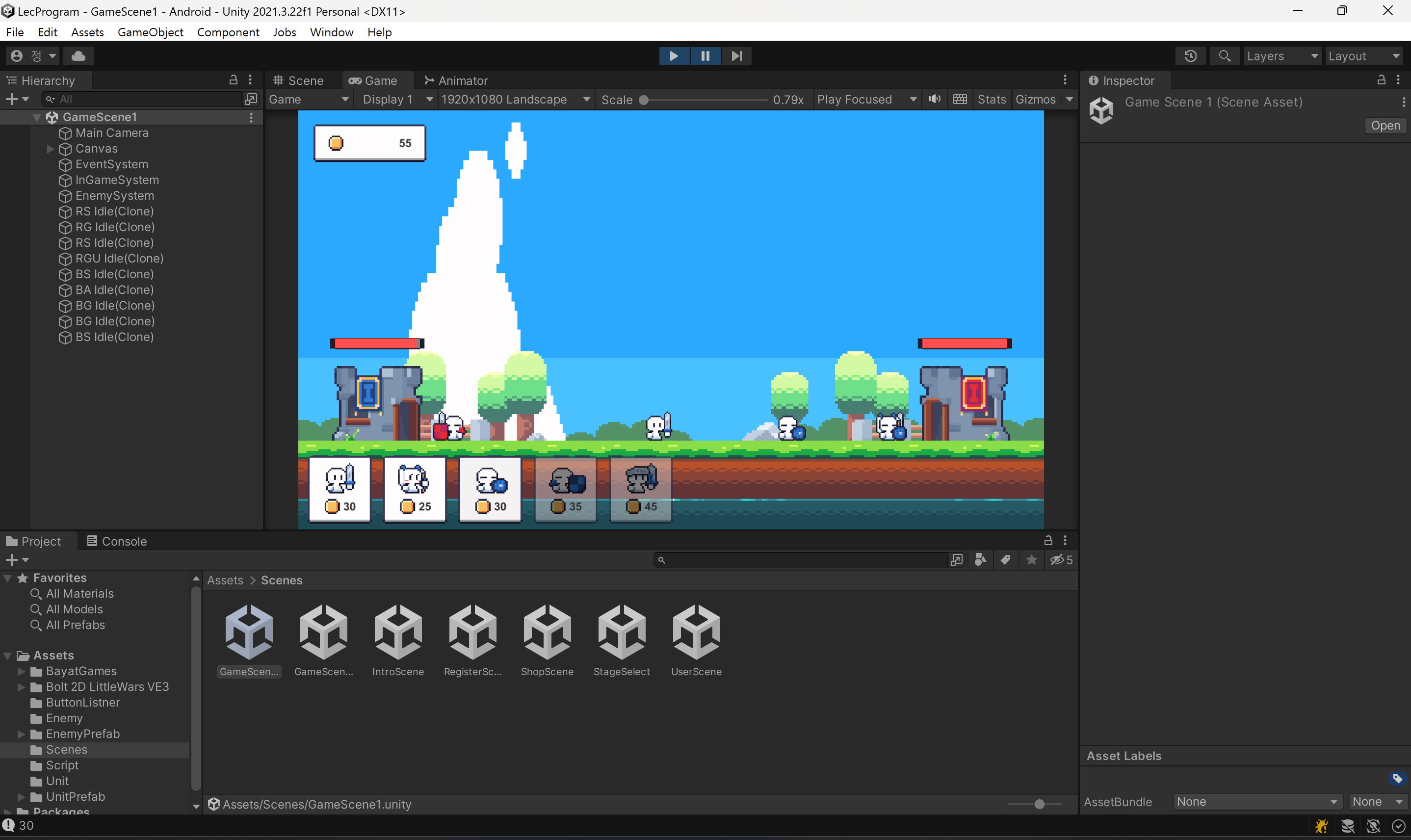Viewport: 1411px width, 840px height.
Task: Click the global search magnifier icon
Action: coord(1224,56)
